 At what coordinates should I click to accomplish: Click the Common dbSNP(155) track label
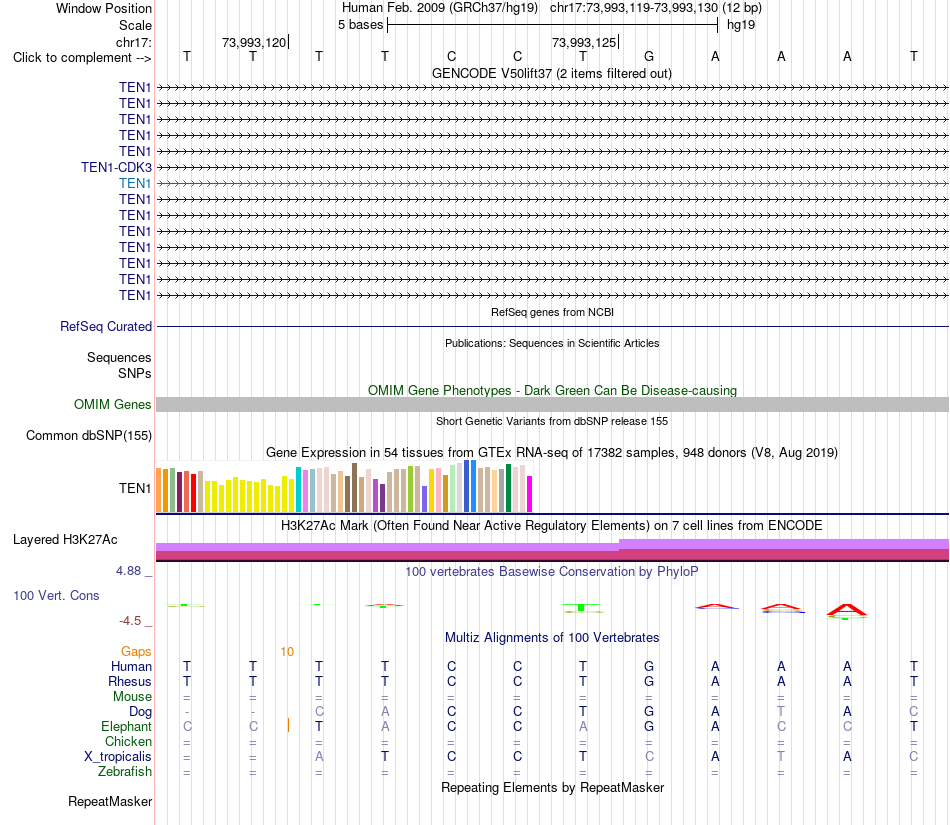pyautogui.click(x=88, y=436)
